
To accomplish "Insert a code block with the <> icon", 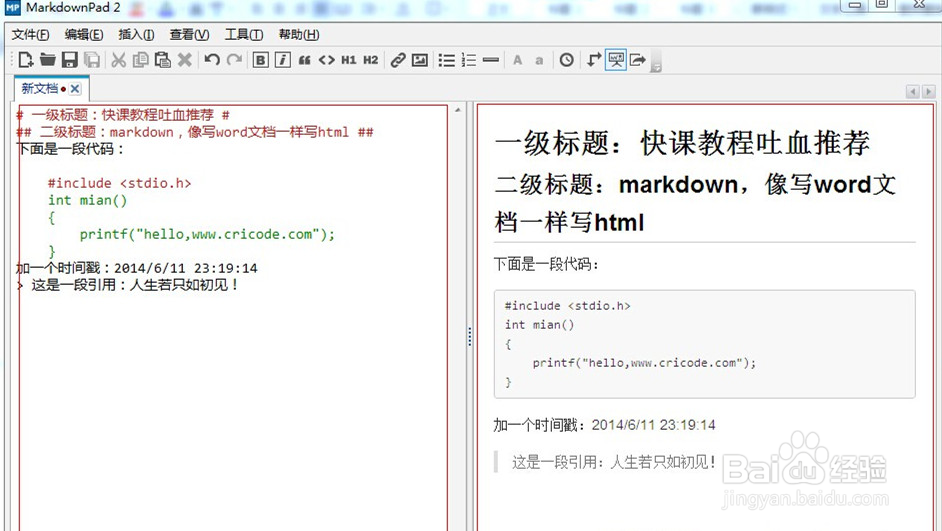I will coord(327,59).
